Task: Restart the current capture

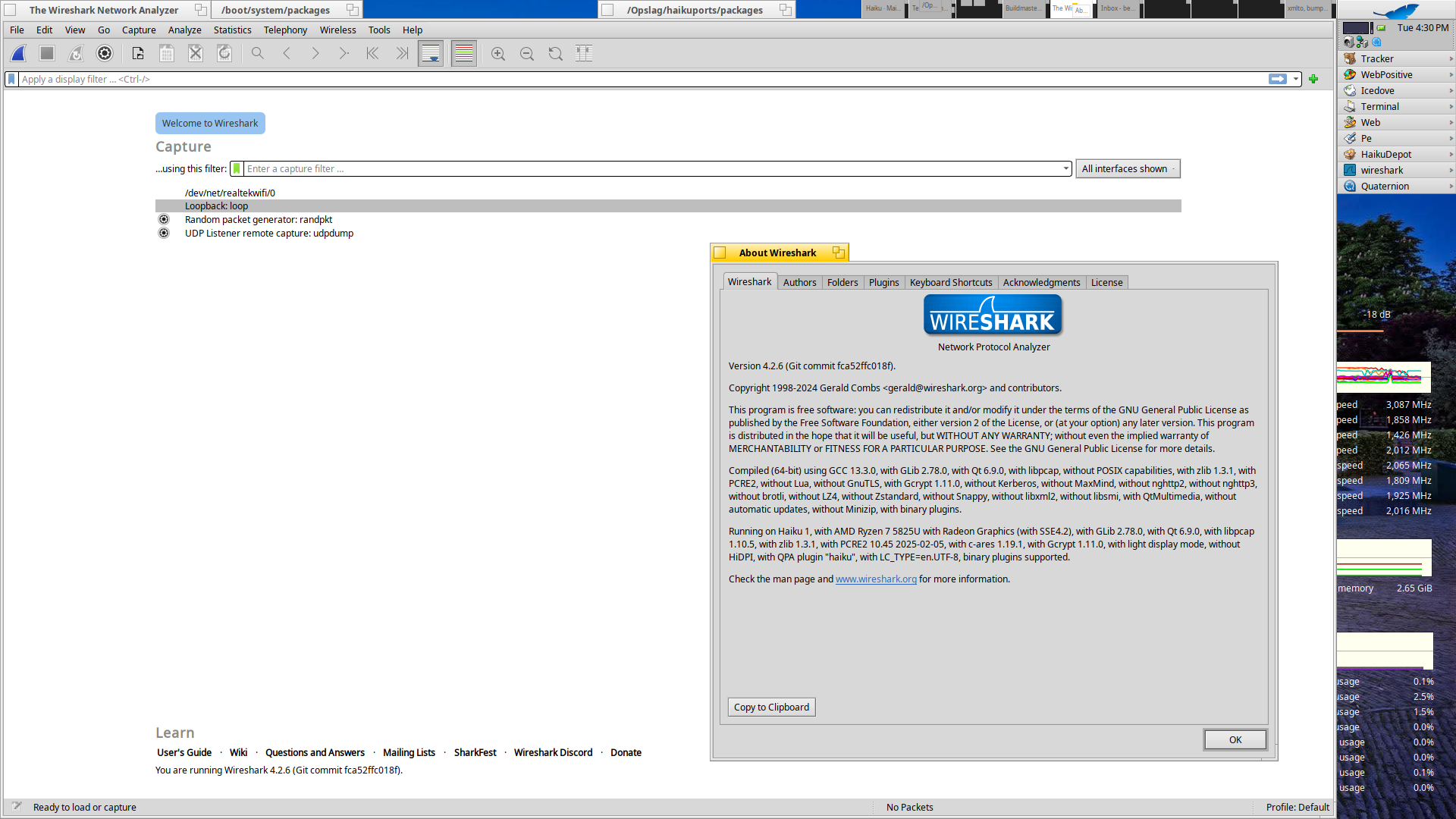Action: [76, 54]
